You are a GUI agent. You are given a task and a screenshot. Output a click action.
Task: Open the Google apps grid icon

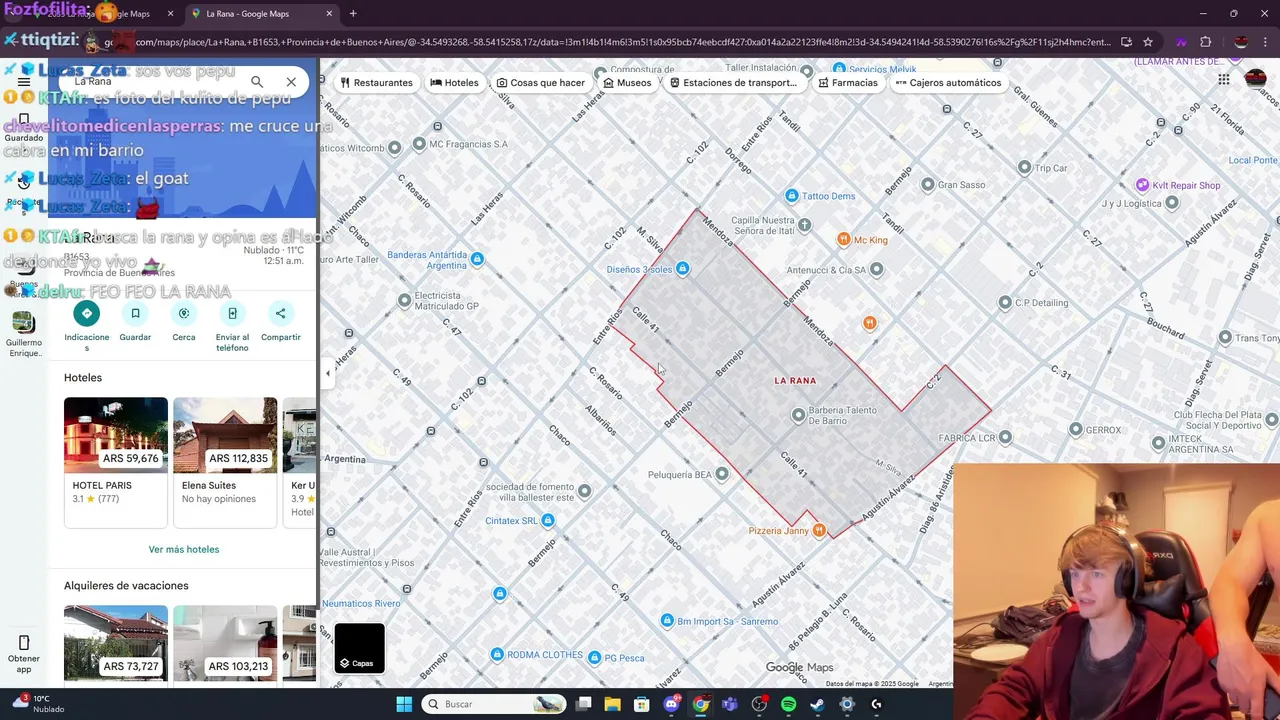pyautogui.click(x=1224, y=80)
